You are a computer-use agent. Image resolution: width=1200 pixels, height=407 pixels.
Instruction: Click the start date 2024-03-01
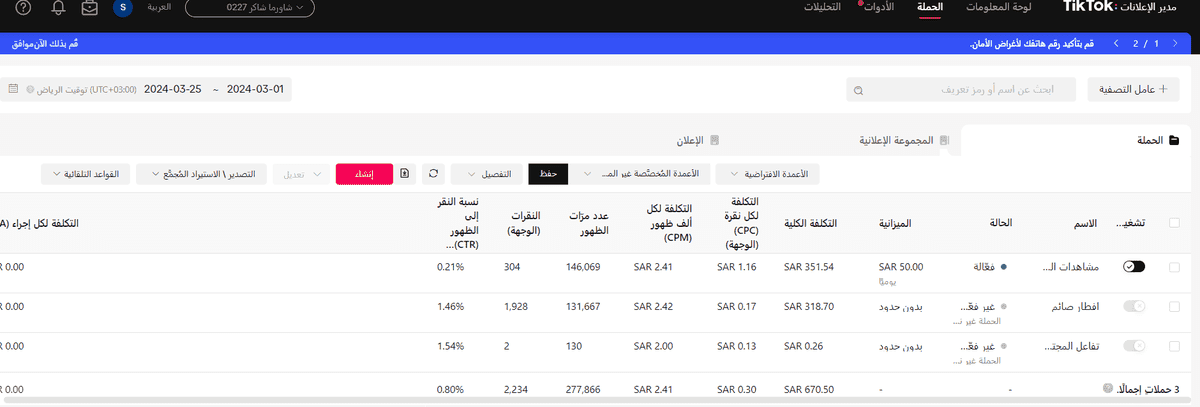pos(256,88)
